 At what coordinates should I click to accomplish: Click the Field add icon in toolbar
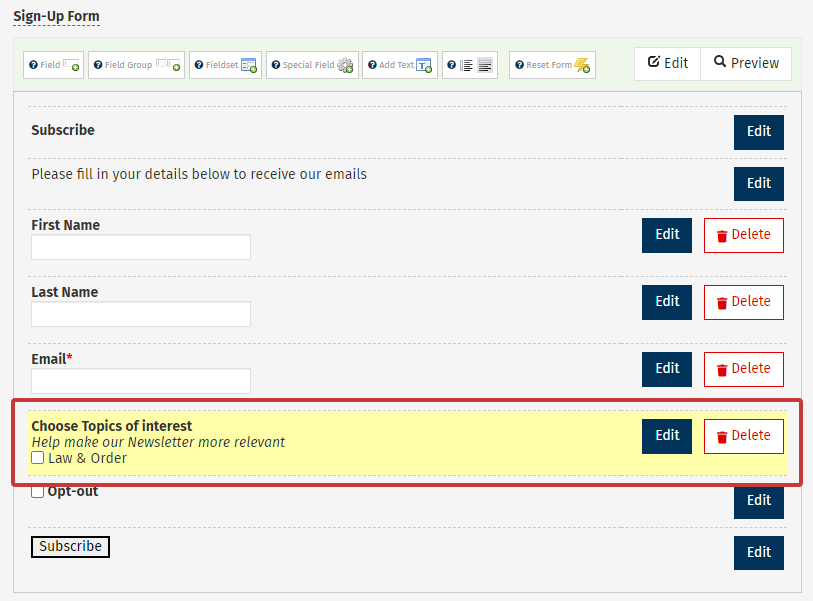point(72,65)
